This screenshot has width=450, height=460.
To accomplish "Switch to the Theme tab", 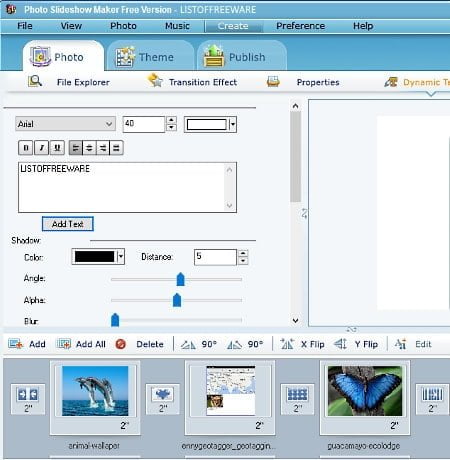I will coord(151,57).
